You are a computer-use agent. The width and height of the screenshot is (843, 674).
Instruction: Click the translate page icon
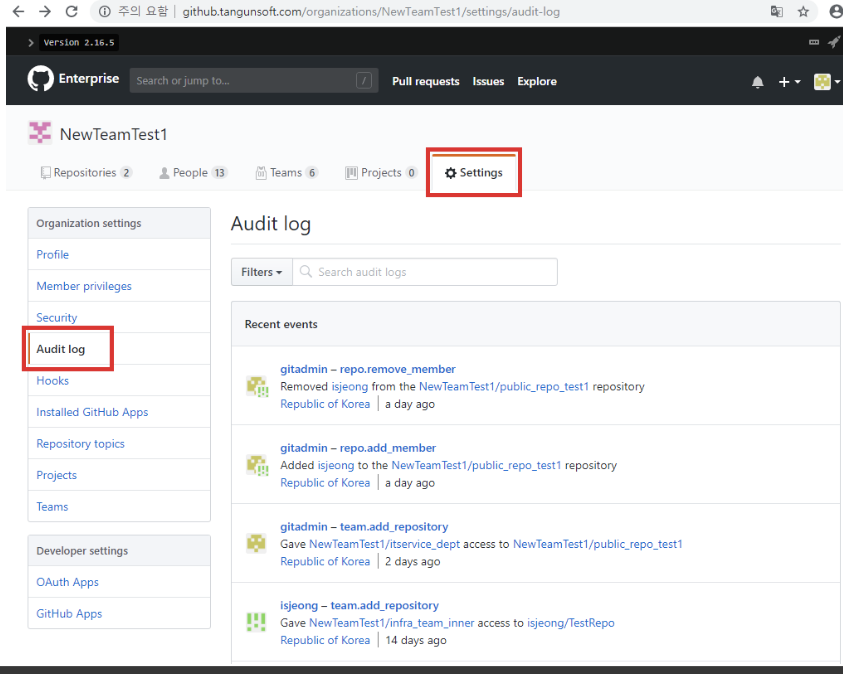click(776, 11)
